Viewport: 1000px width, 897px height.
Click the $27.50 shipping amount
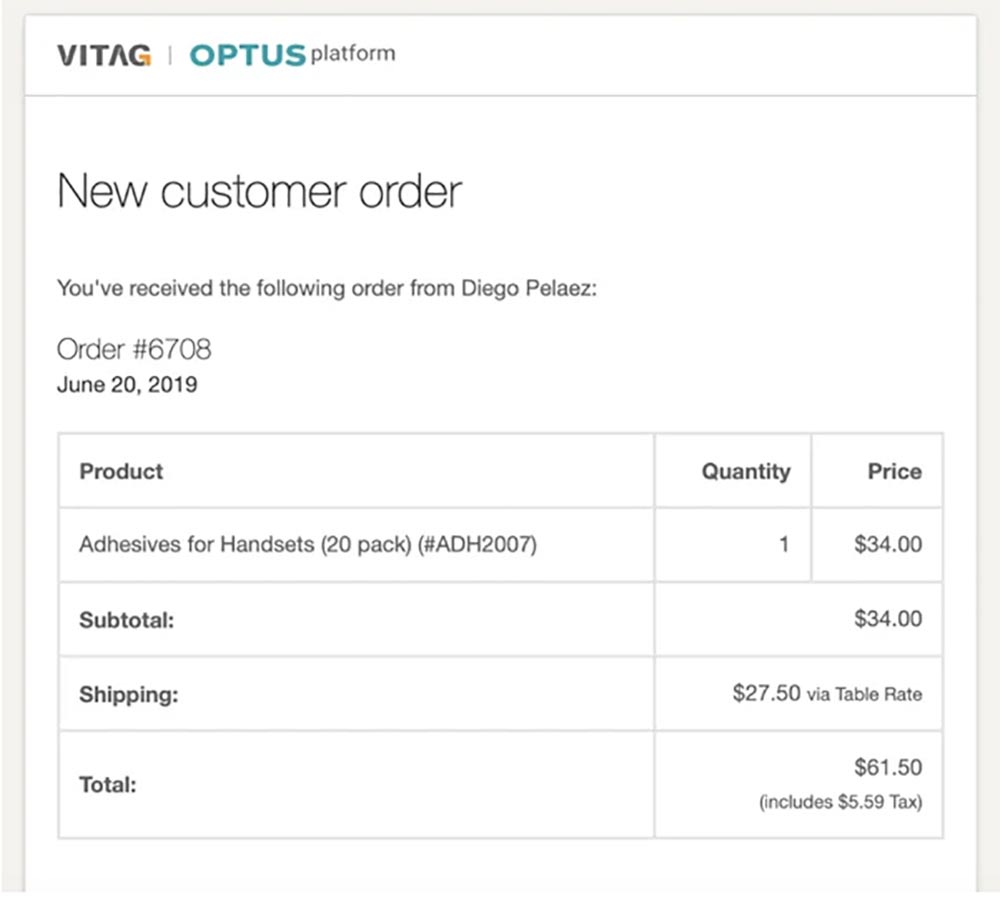point(766,693)
